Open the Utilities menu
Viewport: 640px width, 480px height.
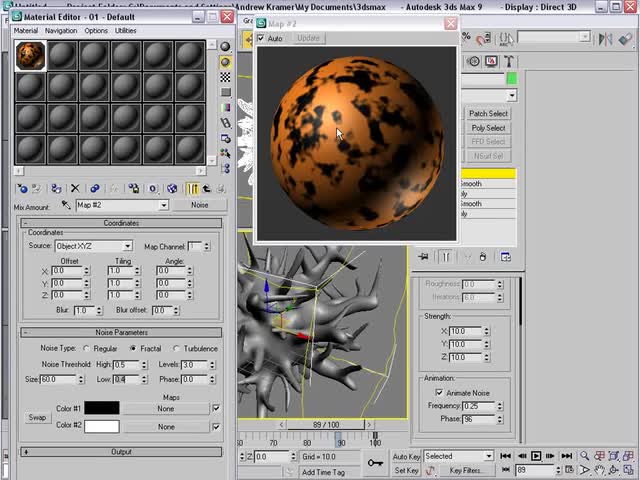coord(125,31)
